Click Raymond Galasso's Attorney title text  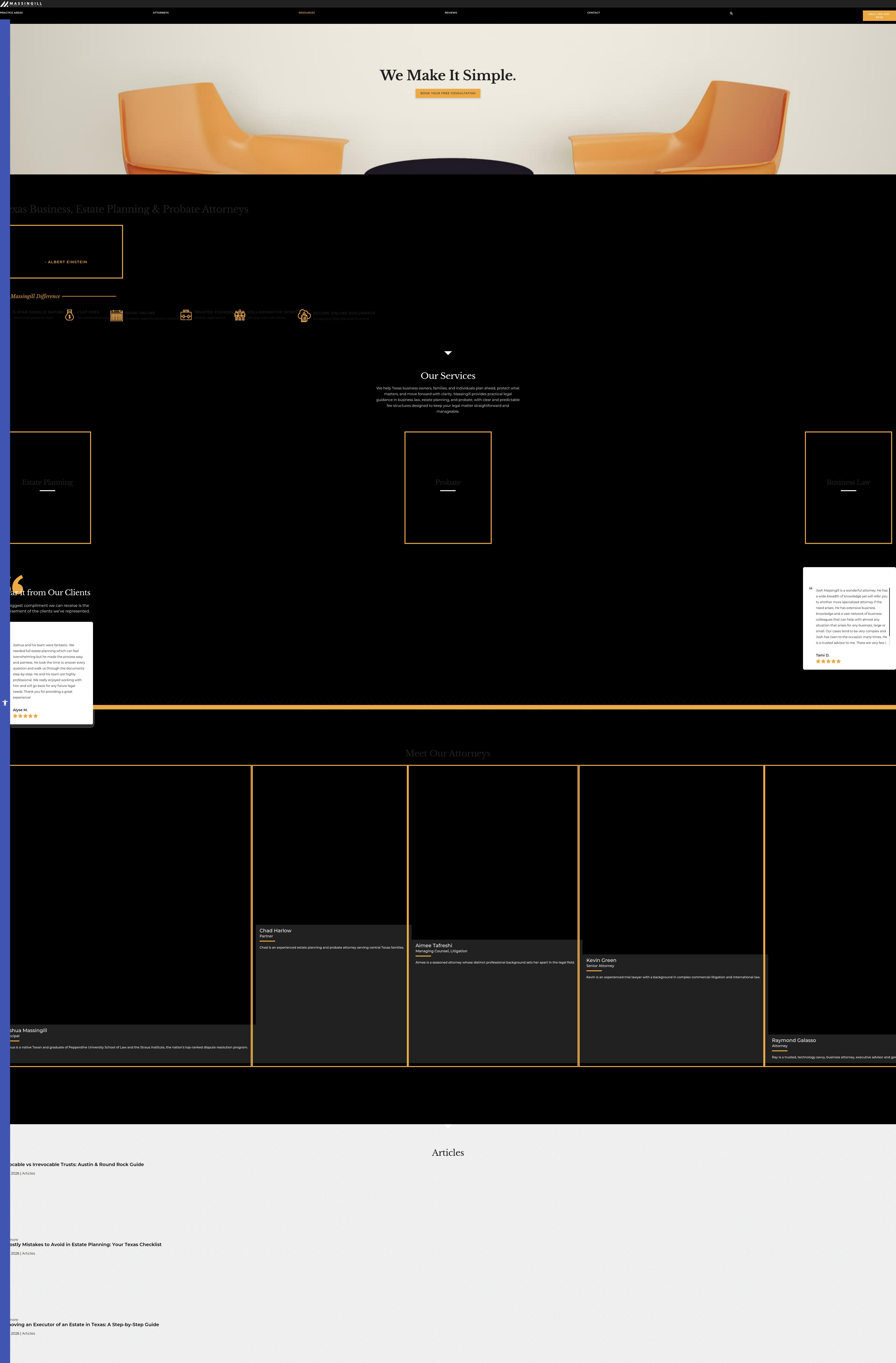click(x=780, y=1046)
